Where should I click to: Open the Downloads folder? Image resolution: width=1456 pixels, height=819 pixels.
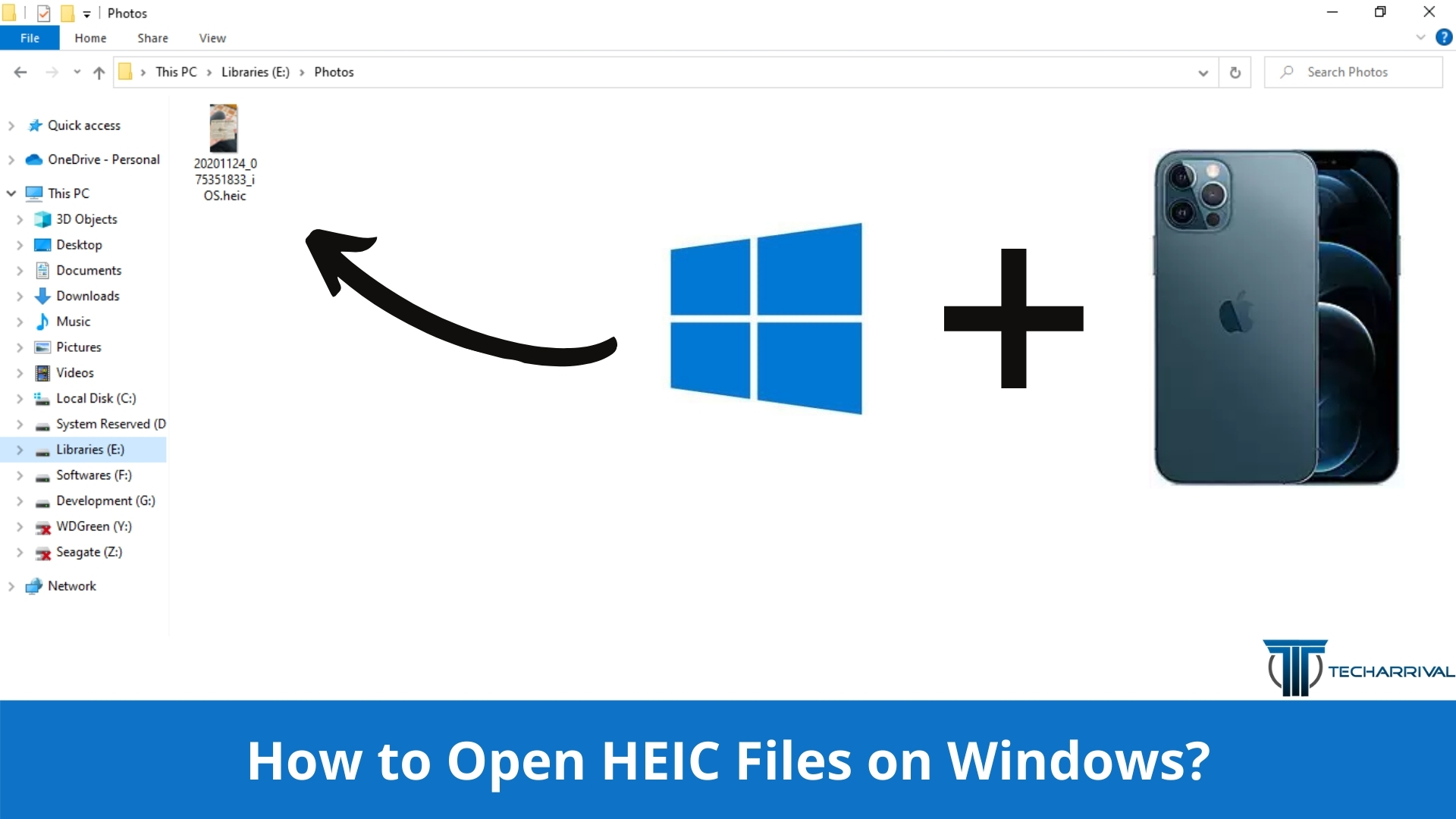click(x=88, y=295)
